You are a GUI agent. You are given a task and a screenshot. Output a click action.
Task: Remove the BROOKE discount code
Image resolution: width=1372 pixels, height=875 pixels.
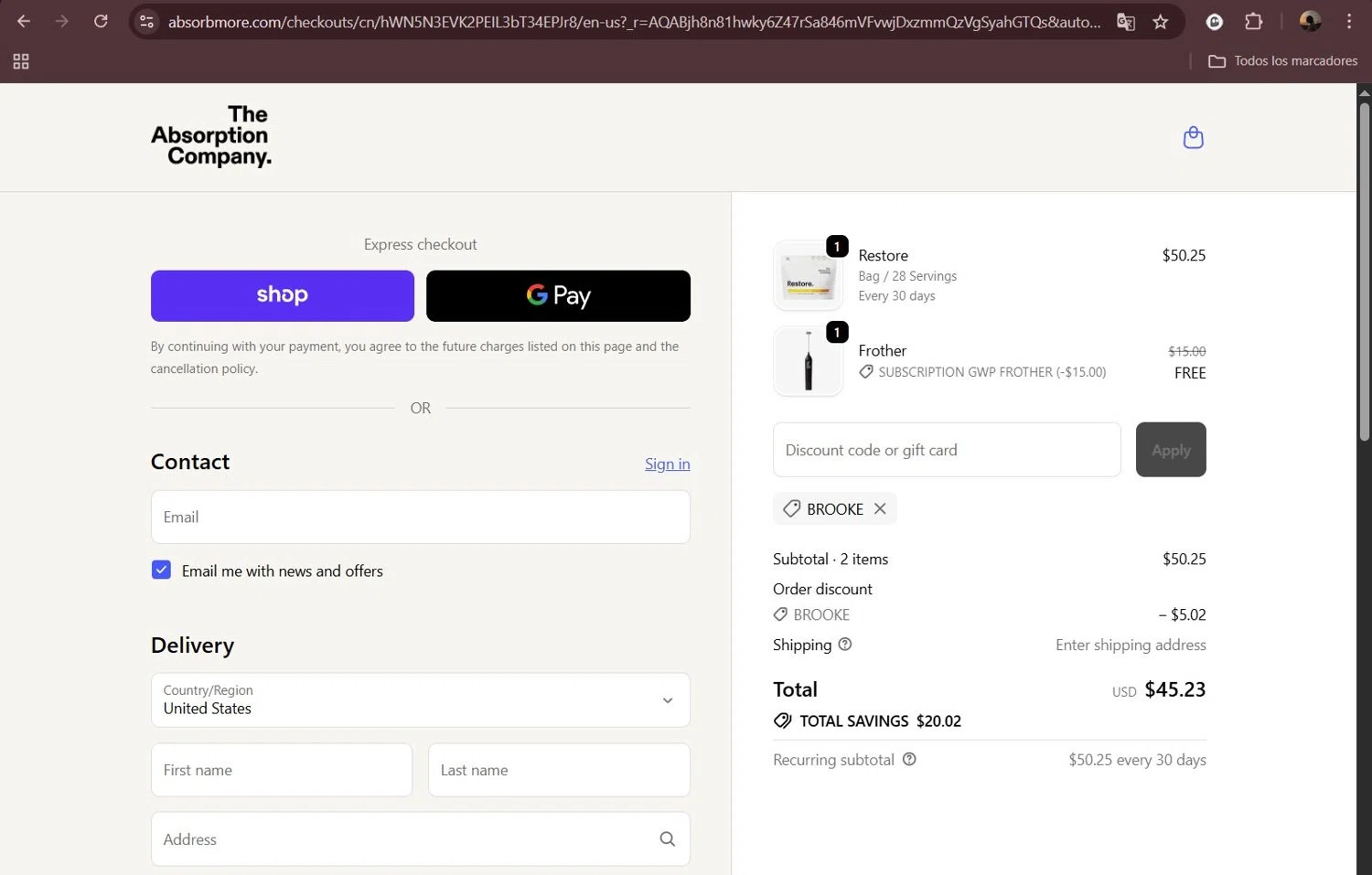(x=880, y=508)
